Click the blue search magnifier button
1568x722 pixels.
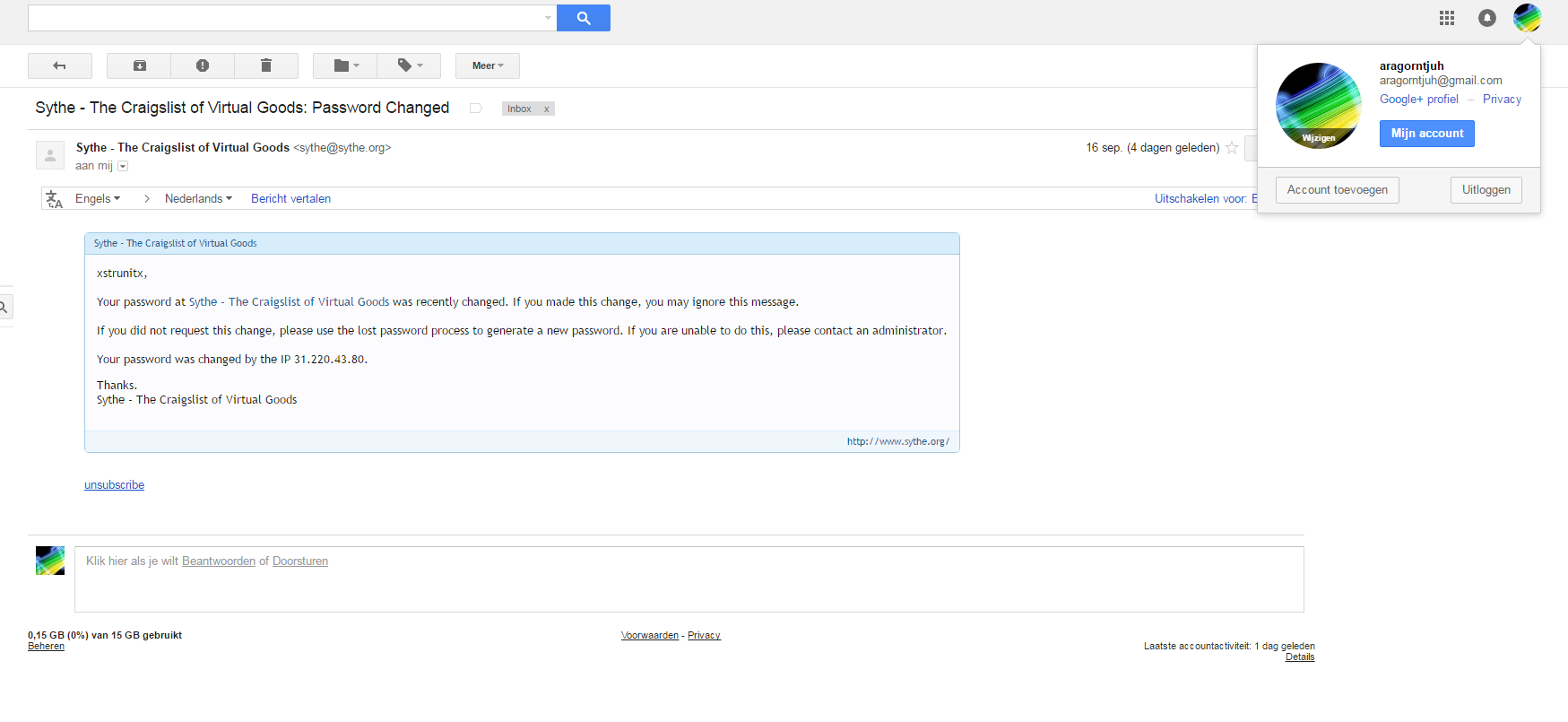584,18
